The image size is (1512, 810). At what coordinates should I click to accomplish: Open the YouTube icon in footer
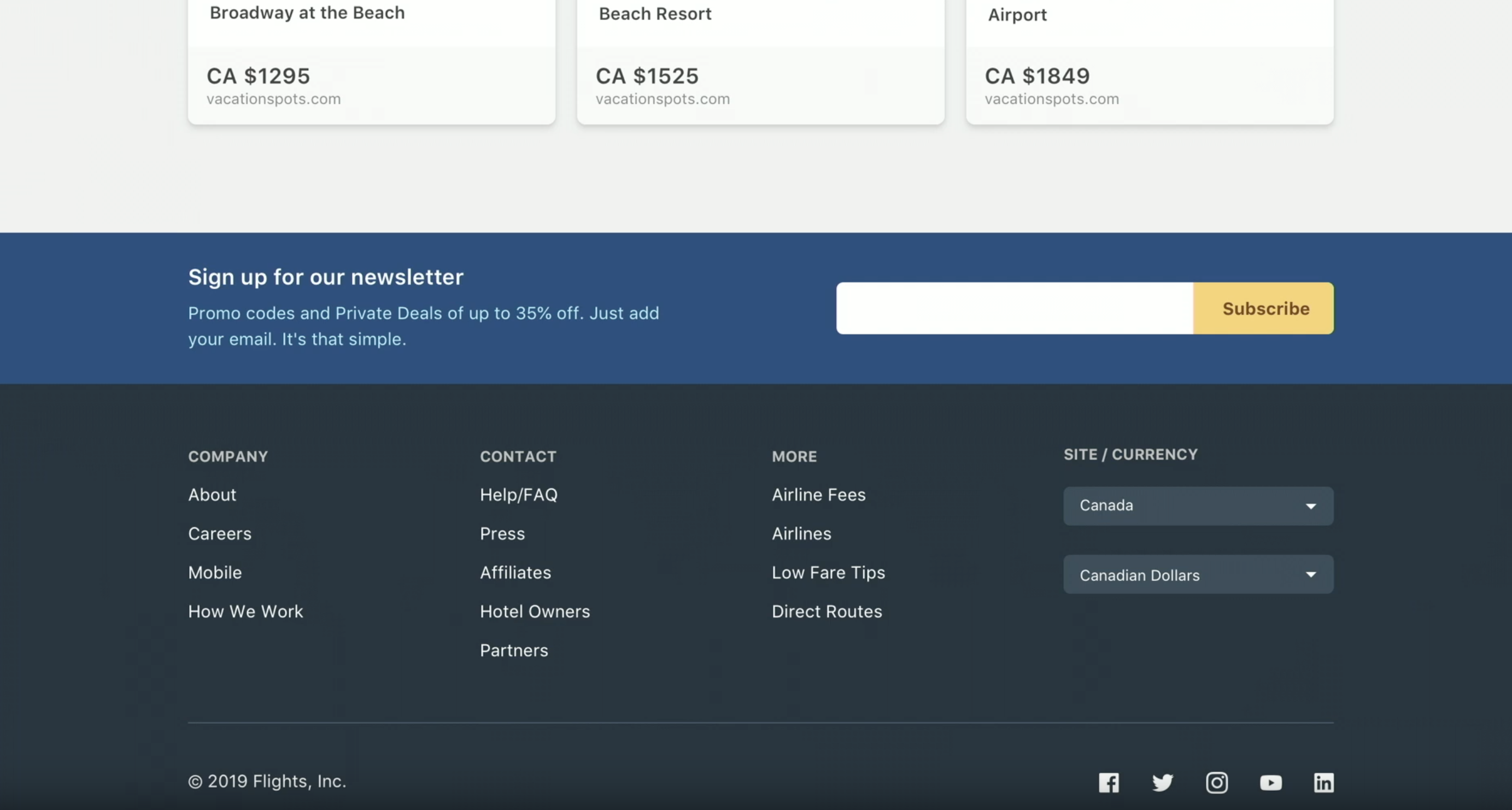click(1271, 783)
